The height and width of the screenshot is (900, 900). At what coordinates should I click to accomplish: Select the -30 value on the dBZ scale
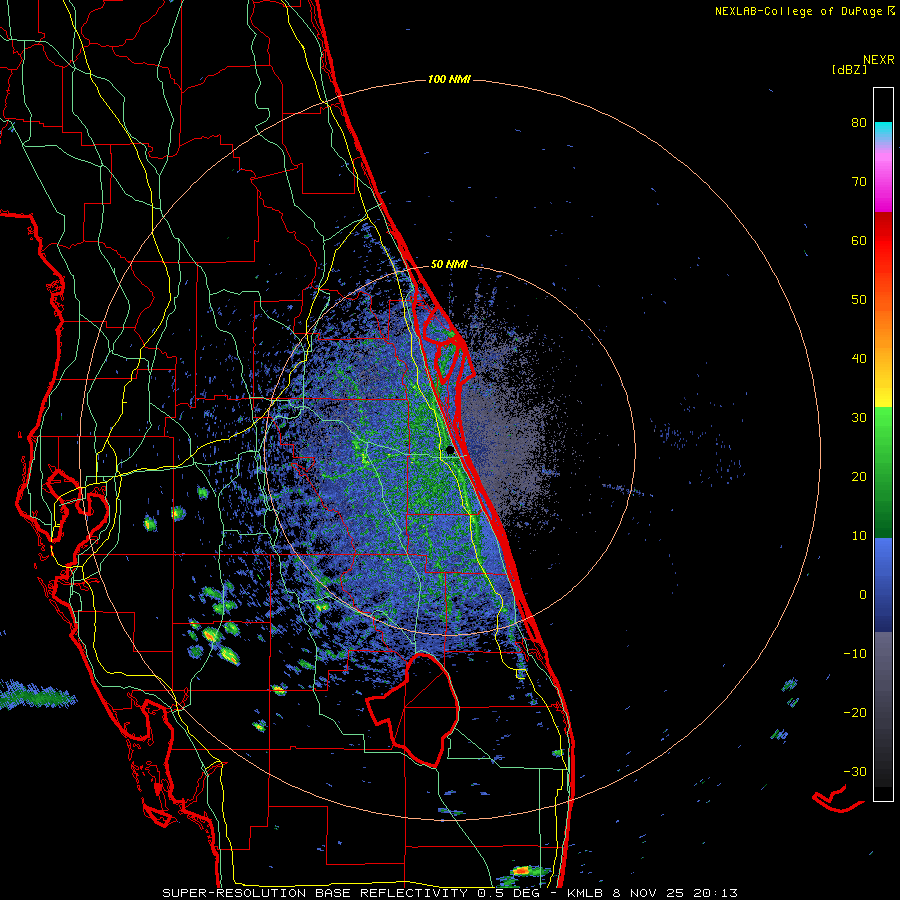click(855, 771)
